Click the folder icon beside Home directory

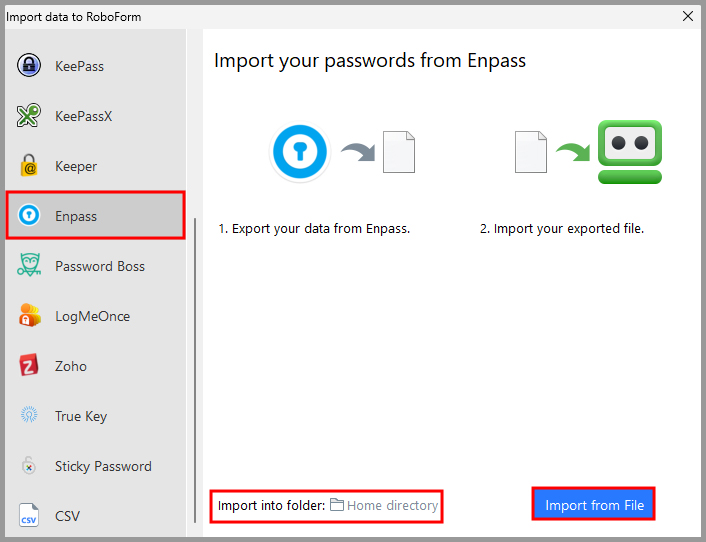(337, 505)
